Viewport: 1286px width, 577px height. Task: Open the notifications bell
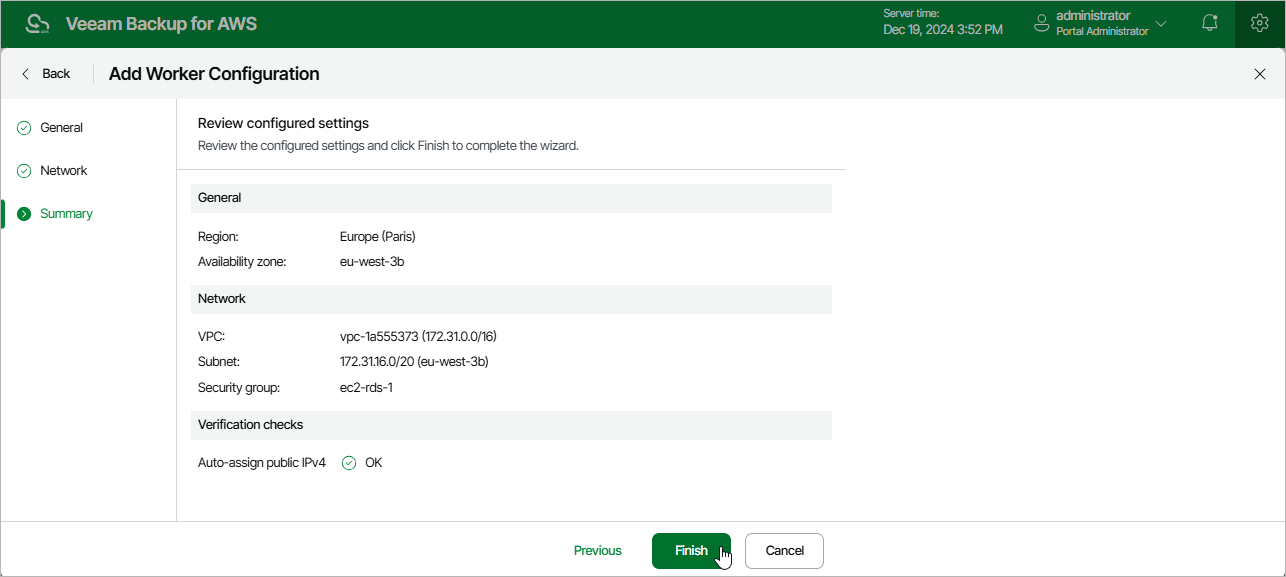click(x=1210, y=24)
